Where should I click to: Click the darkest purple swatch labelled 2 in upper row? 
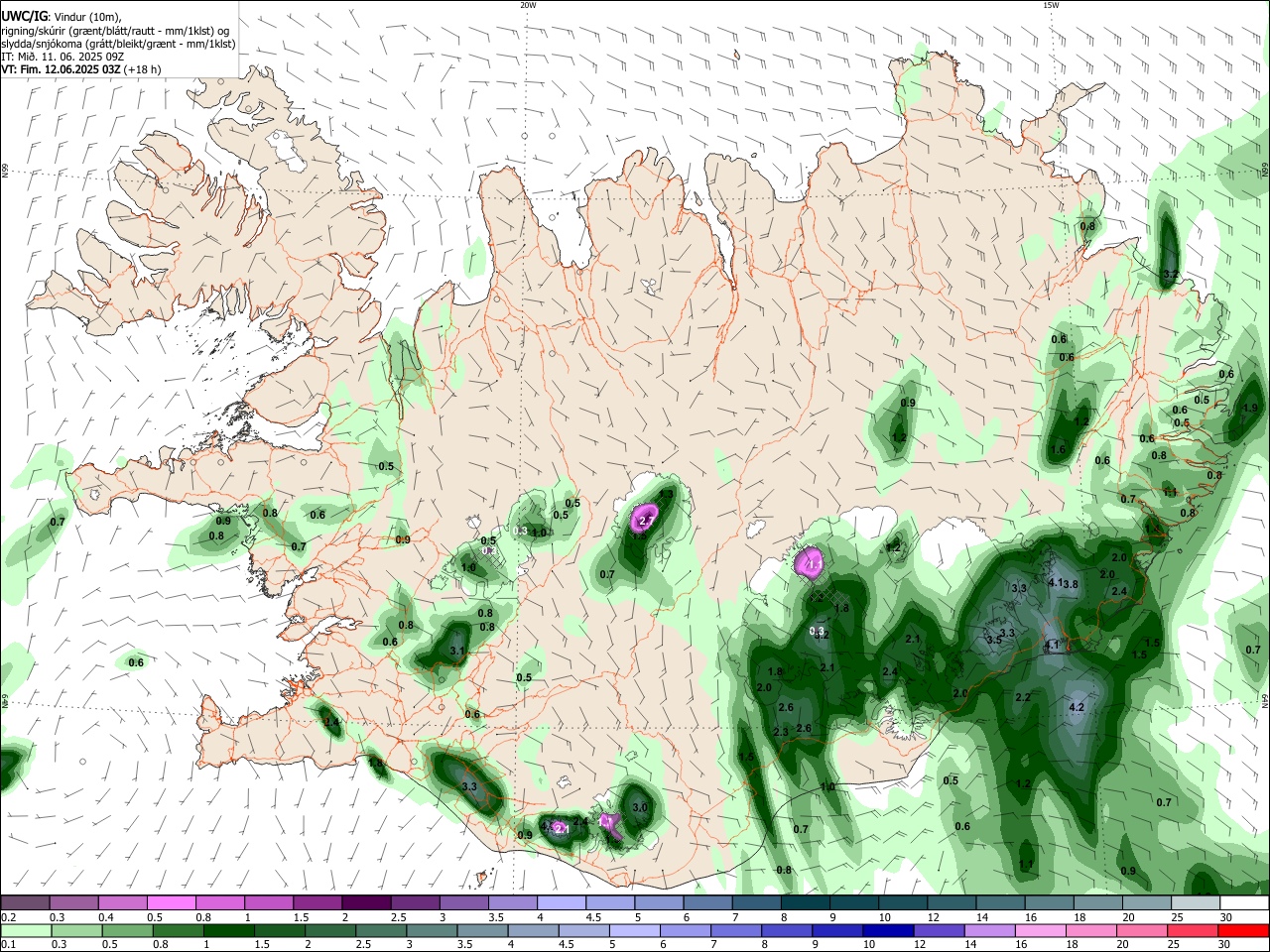click(365, 902)
